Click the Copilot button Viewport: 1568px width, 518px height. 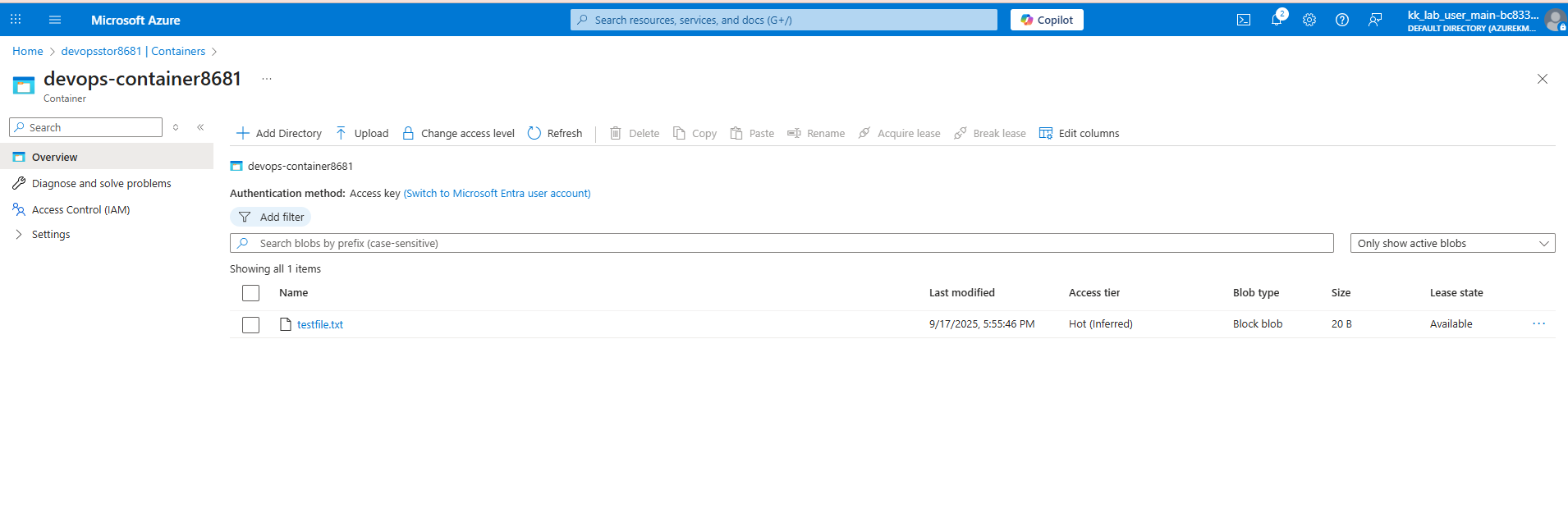coord(1047,20)
